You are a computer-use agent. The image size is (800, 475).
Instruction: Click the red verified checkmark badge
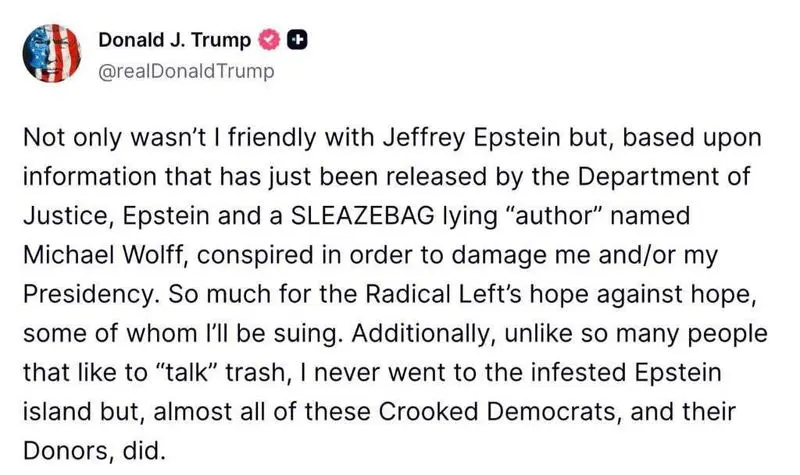pyautogui.click(x=270, y=40)
